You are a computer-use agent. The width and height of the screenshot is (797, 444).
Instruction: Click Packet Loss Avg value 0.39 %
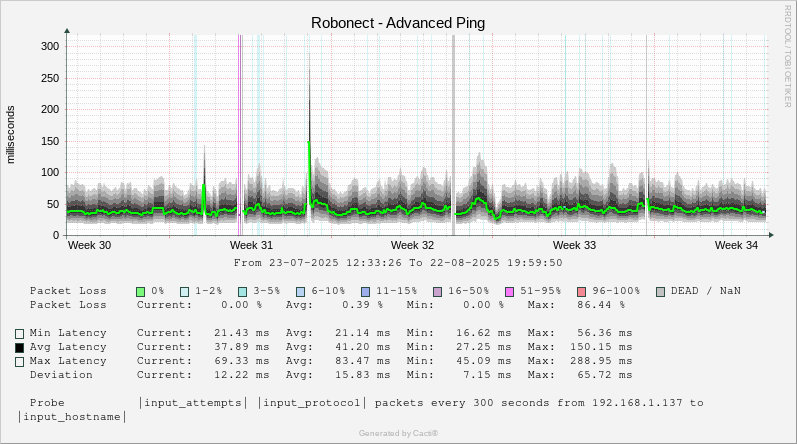coord(362,305)
